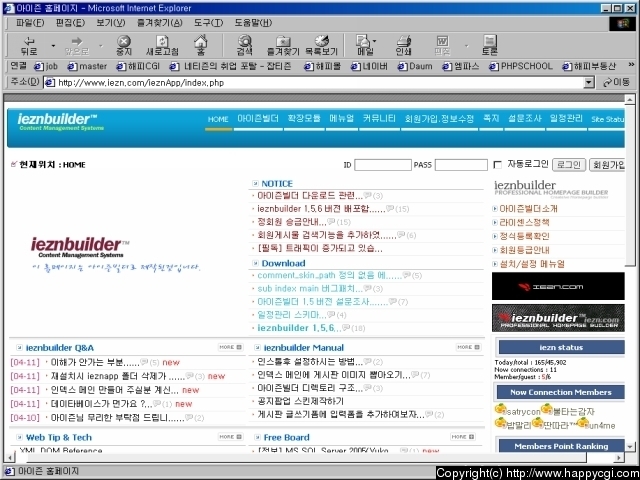This screenshot has height=480, width=640.
Task: Open the 엠파스 link bar shortcut
Action: pos(461,66)
